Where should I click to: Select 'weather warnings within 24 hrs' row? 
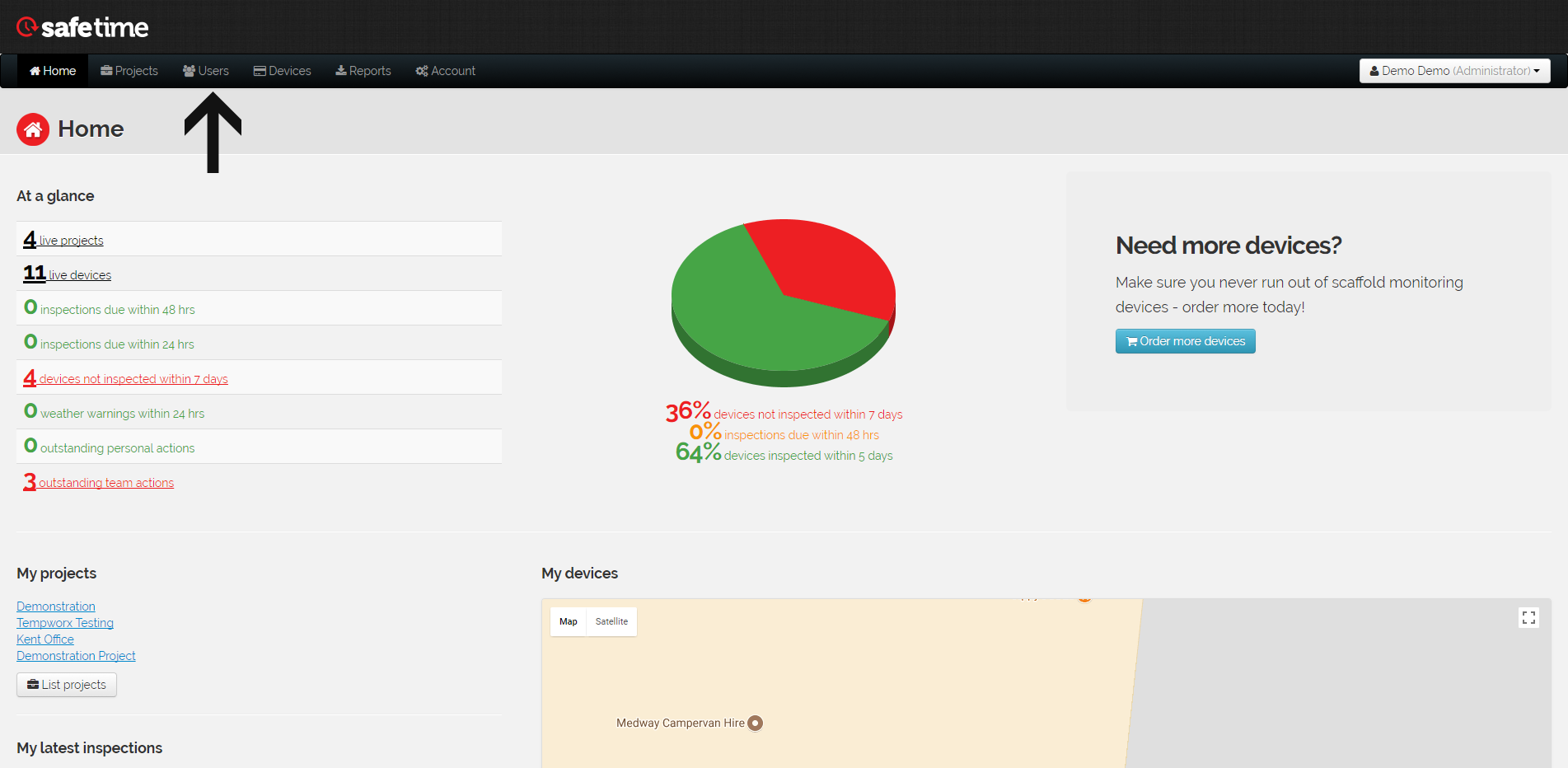coord(259,412)
